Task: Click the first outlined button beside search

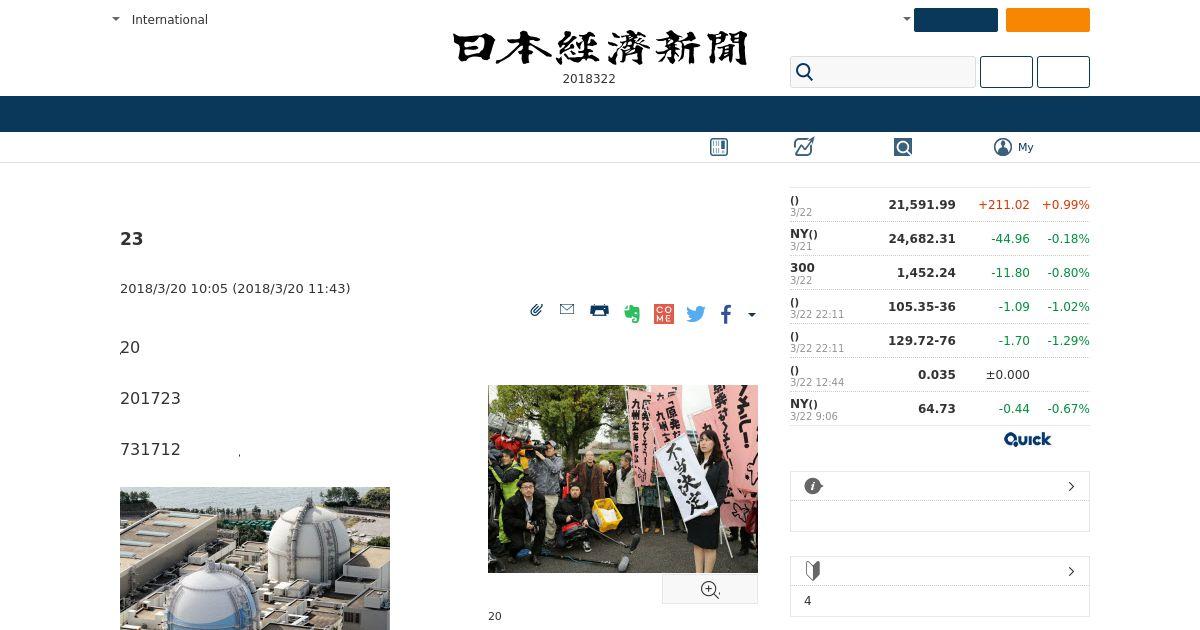Action: click(1006, 72)
